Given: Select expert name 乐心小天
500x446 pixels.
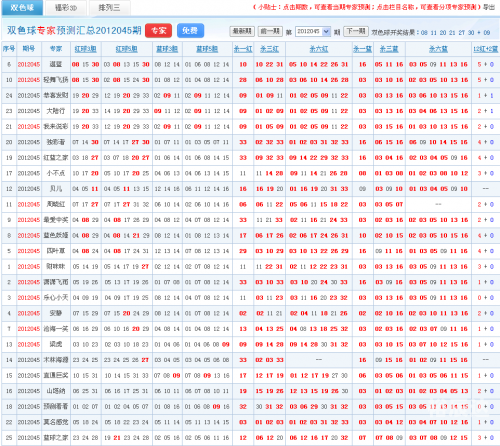Looking at the screenshot, I should [x=56, y=298].
